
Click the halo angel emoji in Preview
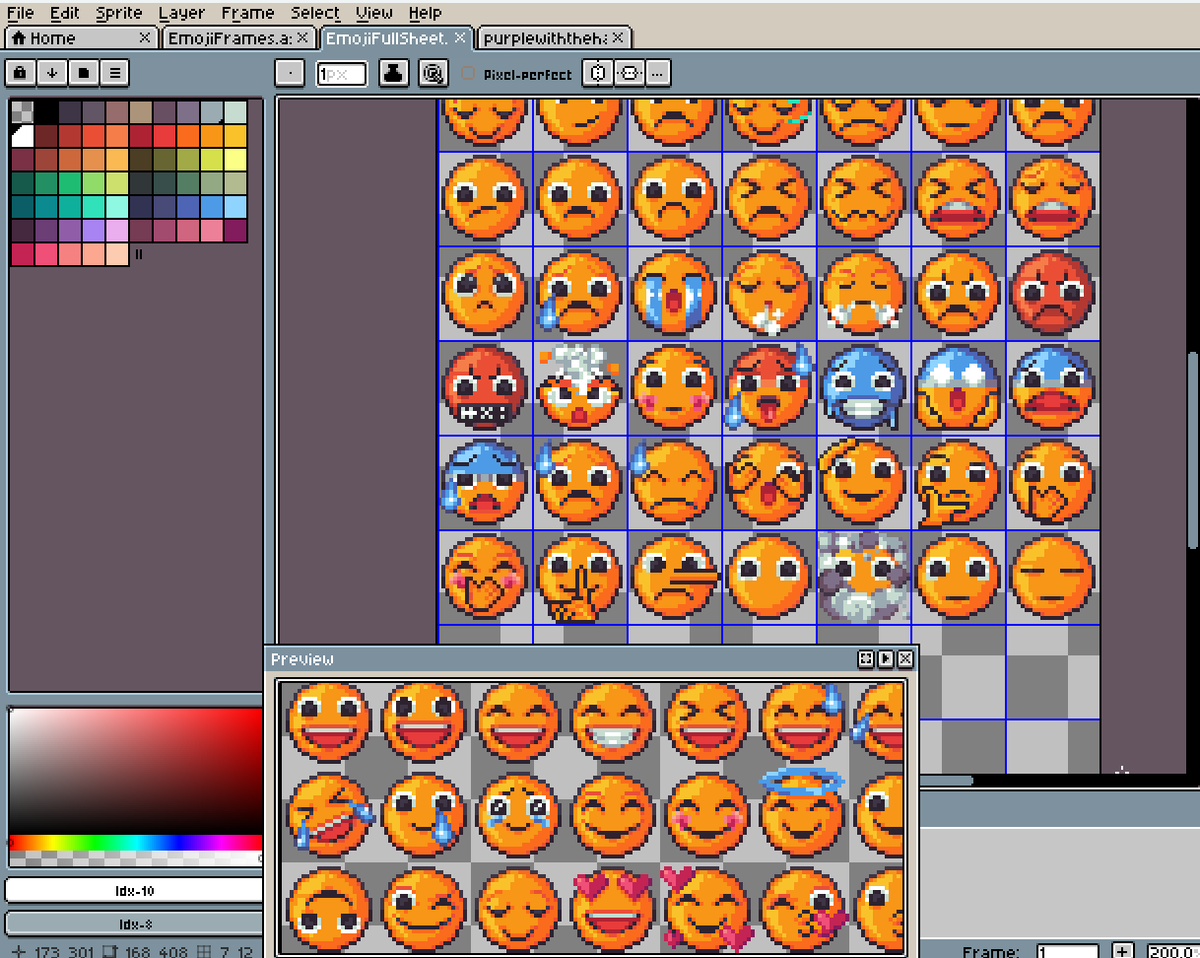pyautogui.click(x=802, y=812)
